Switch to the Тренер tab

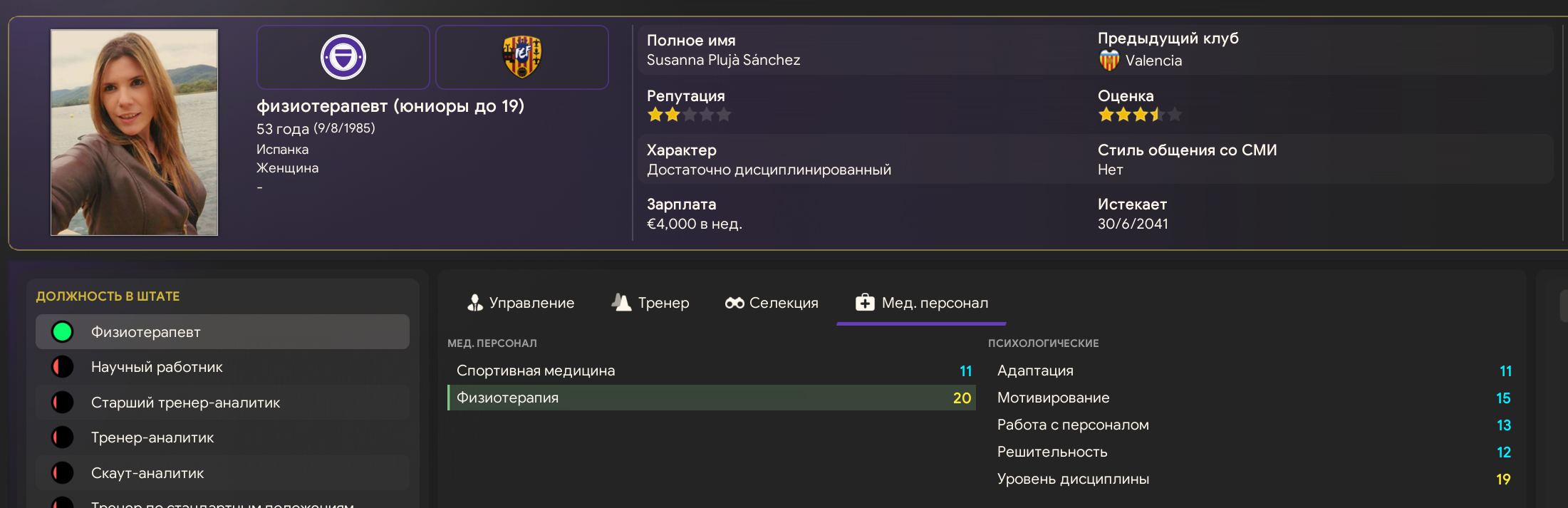pyautogui.click(x=650, y=303)
